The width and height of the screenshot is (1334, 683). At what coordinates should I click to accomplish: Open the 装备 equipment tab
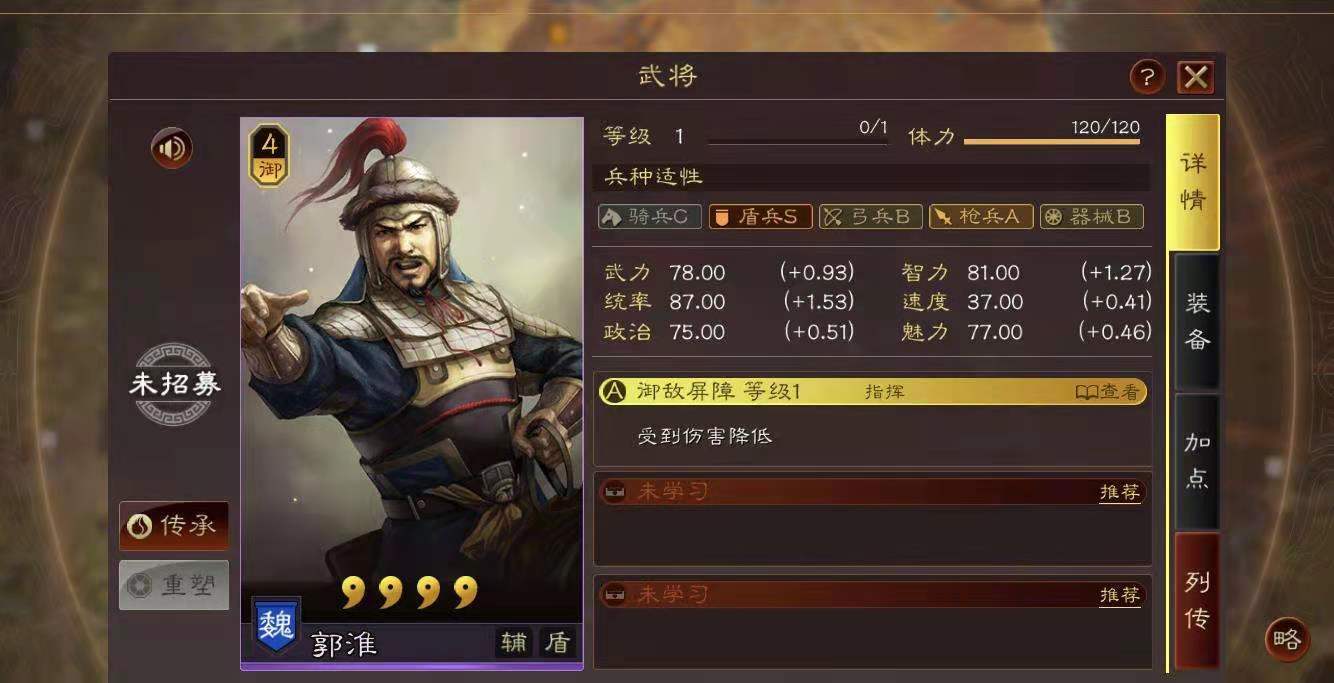pyautogui.click(x=1197, y=321)
